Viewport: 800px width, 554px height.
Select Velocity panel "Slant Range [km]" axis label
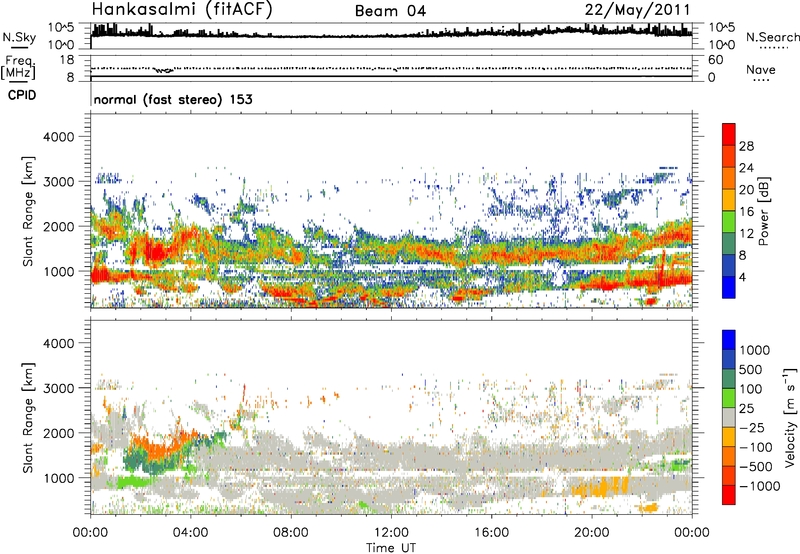tap(28, 418)
